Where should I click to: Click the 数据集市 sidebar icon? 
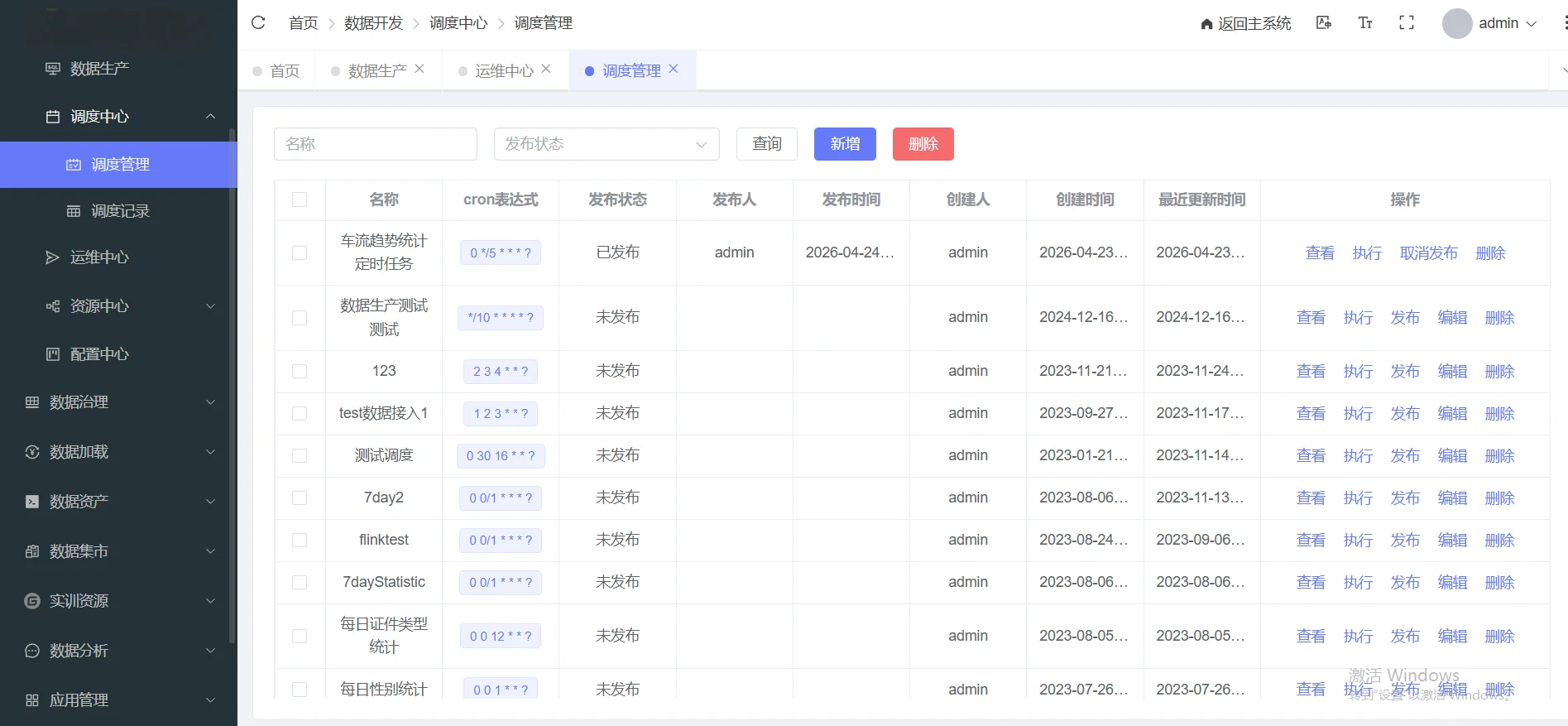32,551
